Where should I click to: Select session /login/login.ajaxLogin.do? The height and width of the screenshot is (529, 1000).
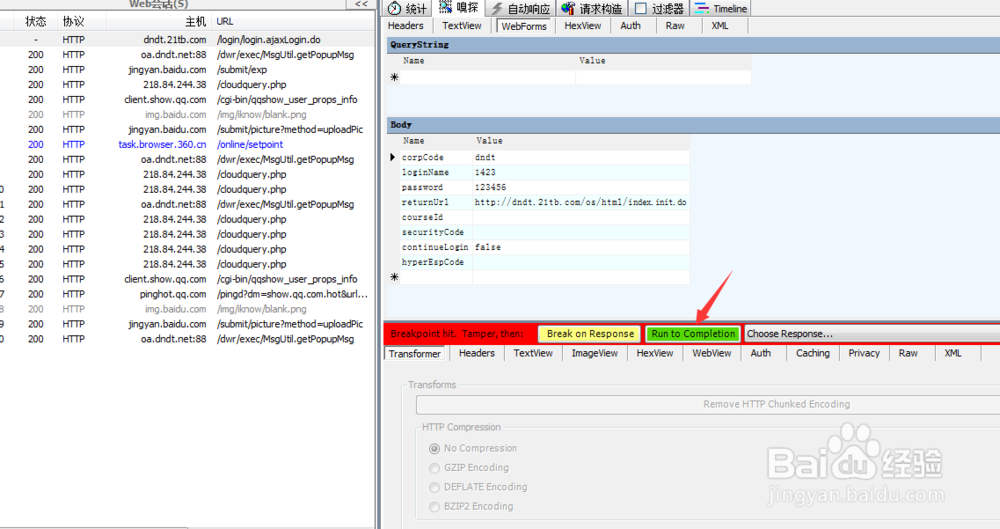click(x=188, y=40)
